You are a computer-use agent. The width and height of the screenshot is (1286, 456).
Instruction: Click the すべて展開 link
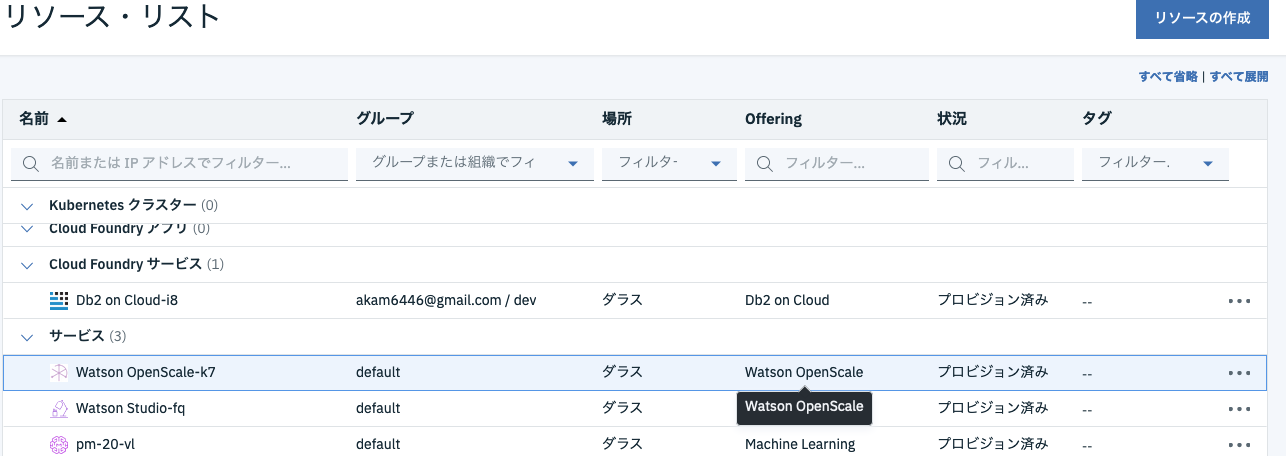pyautogui.click(x=1239, y=76)
